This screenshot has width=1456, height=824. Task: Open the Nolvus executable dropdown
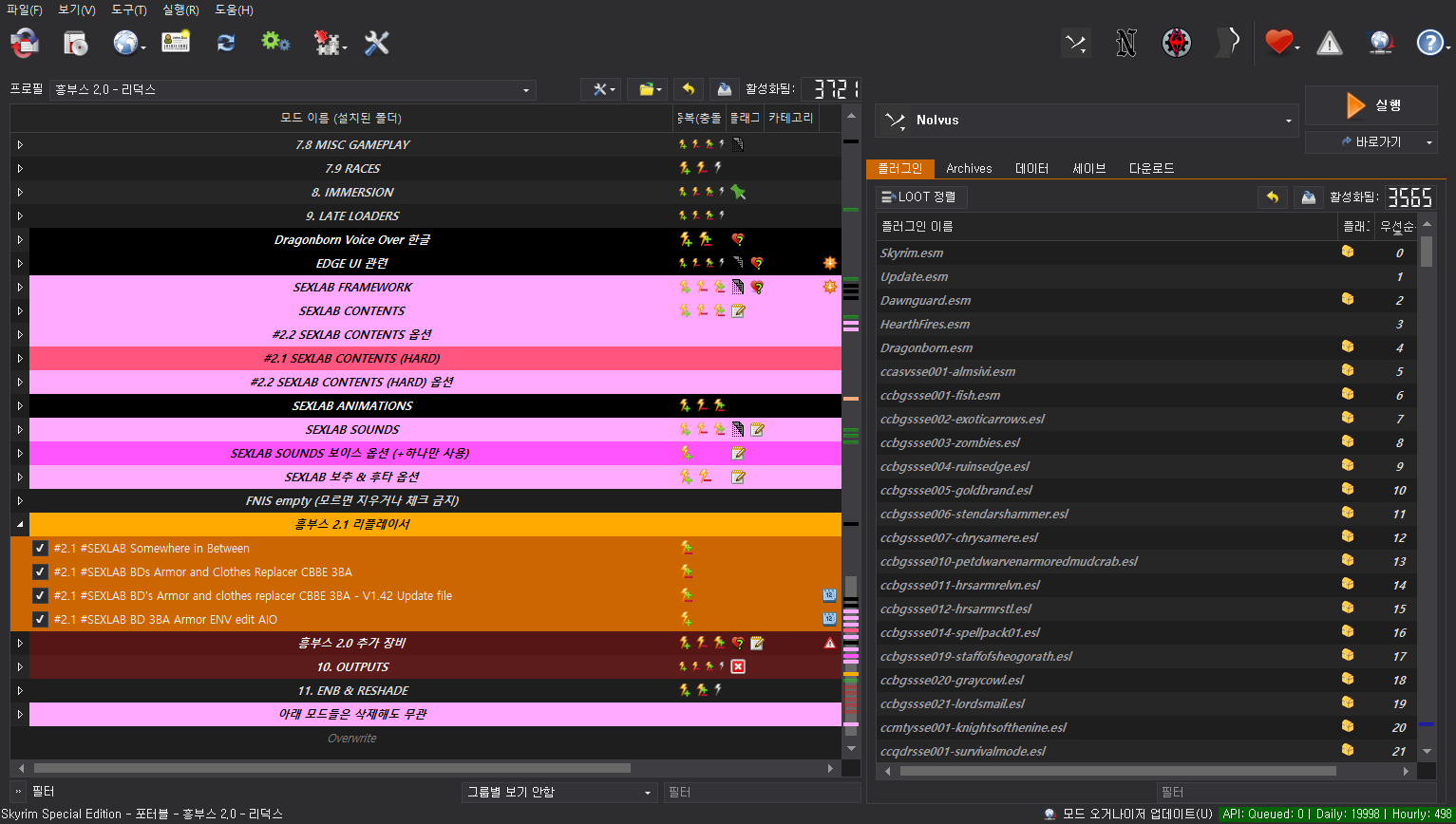pyautogui.click(x=1087, y=121)
